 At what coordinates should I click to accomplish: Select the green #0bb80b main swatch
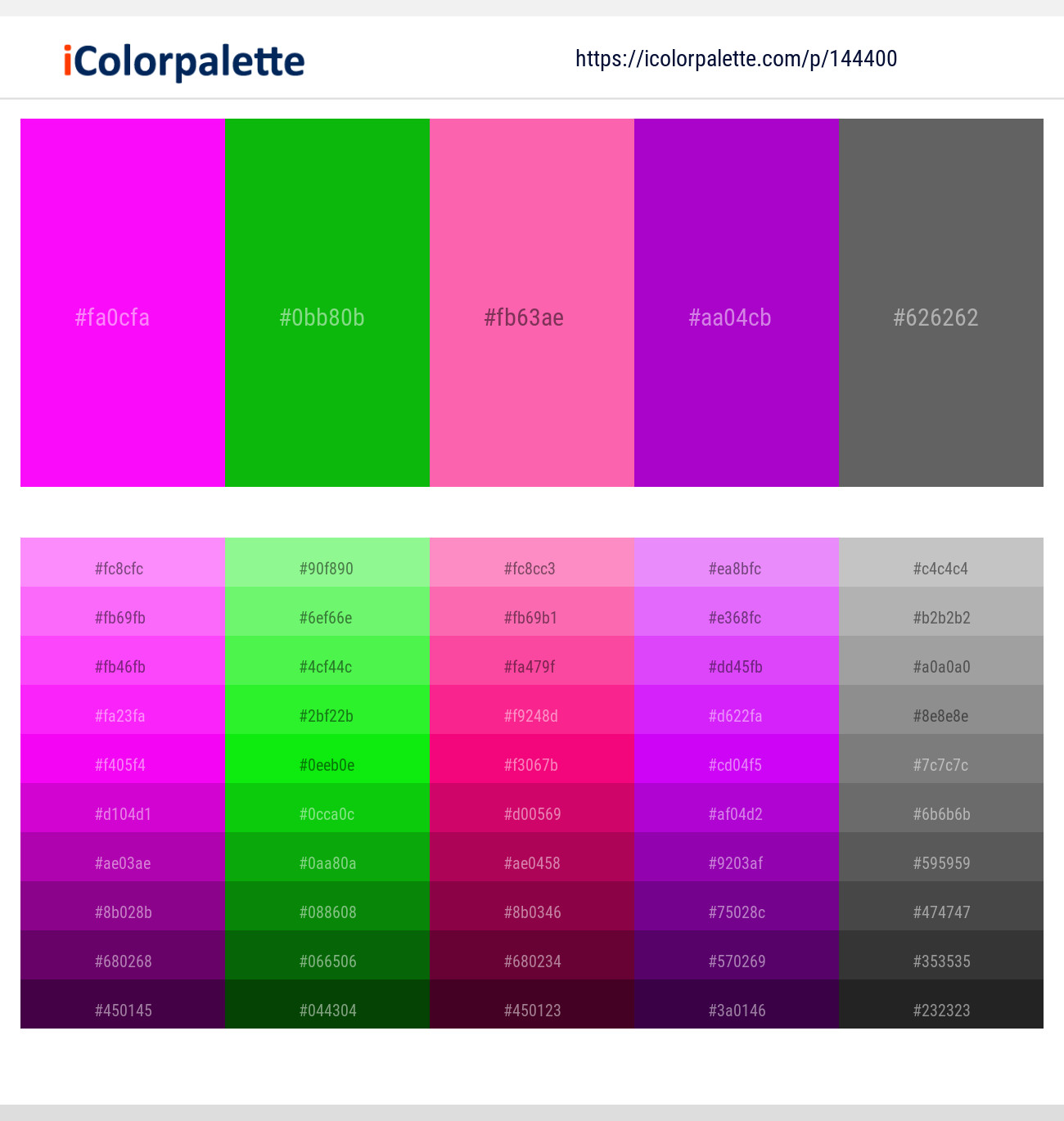[x=327, y=303]
